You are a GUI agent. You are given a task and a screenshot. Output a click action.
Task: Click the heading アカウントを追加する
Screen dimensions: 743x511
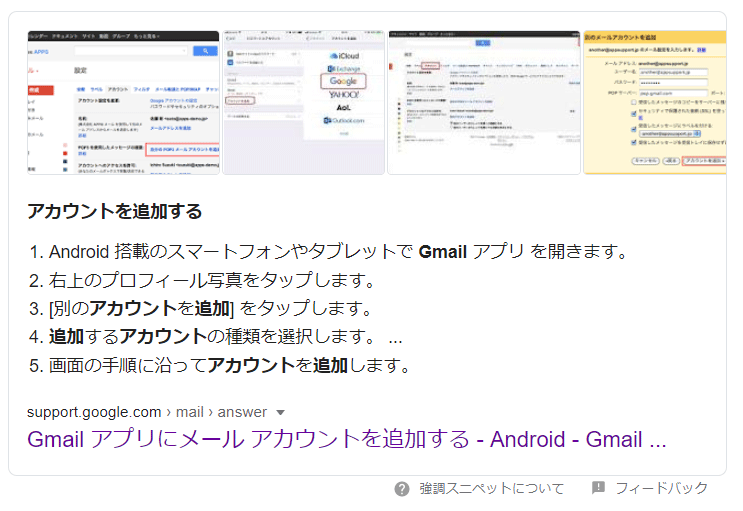[115, 211]
